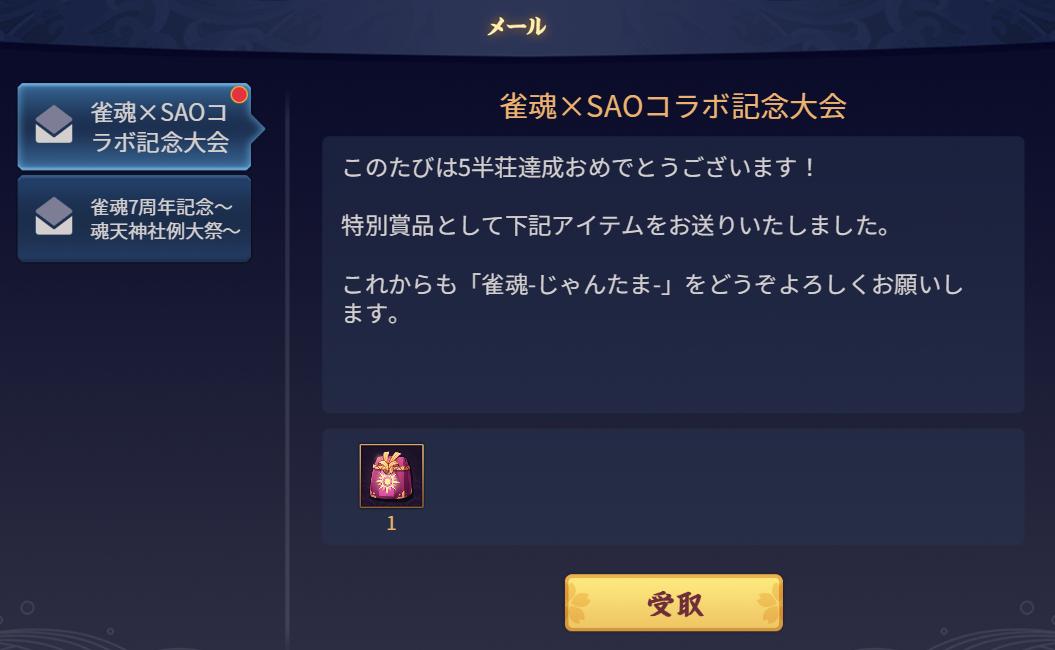Click the small circle ornament at bottom left
Viewport: 1055px width, 650px height.
[x=28, y=608]
